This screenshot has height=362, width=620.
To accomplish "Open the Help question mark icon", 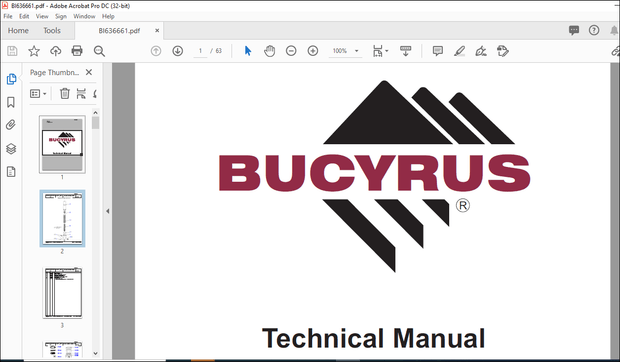I will [594, 30].
